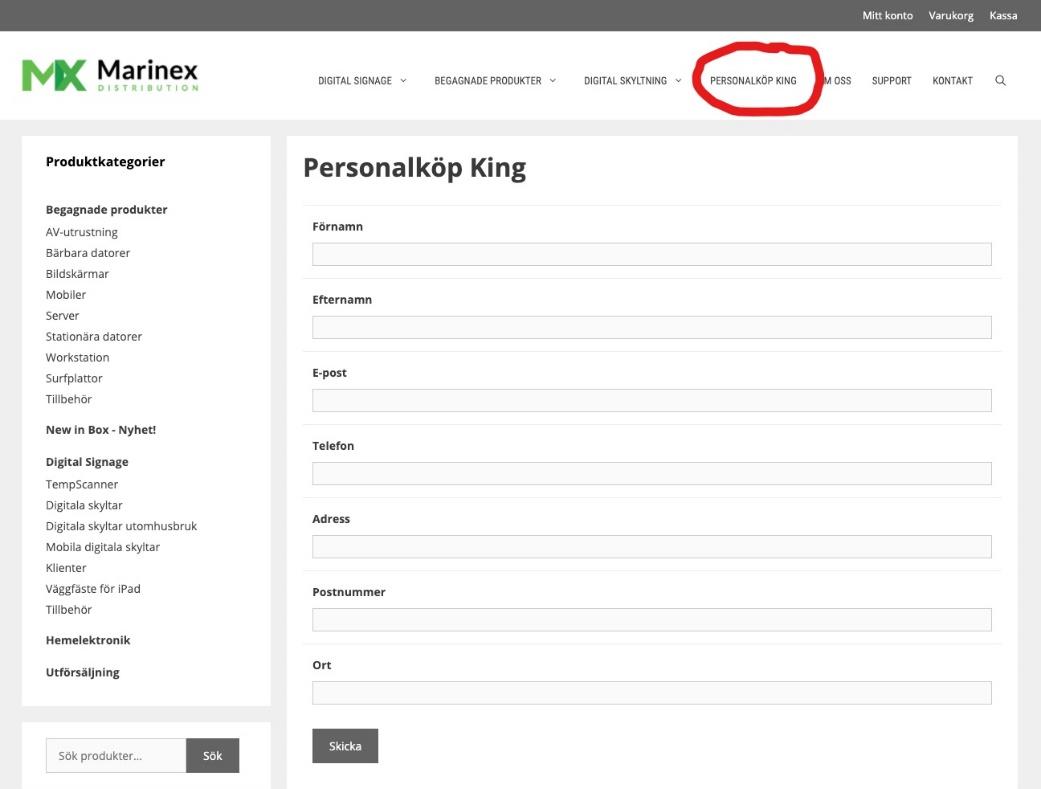Open the Support menu item
Screen dimensions: 1041x789
[891, 81]
